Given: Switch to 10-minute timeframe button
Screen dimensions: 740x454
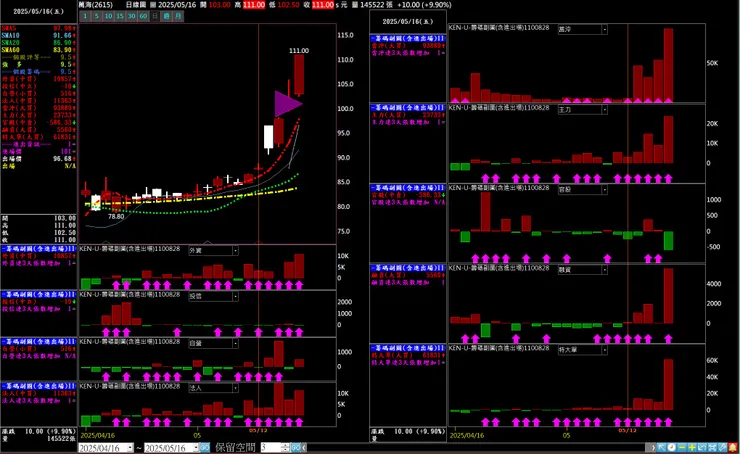Looking at the screenshot, I should tap(108, 16).
